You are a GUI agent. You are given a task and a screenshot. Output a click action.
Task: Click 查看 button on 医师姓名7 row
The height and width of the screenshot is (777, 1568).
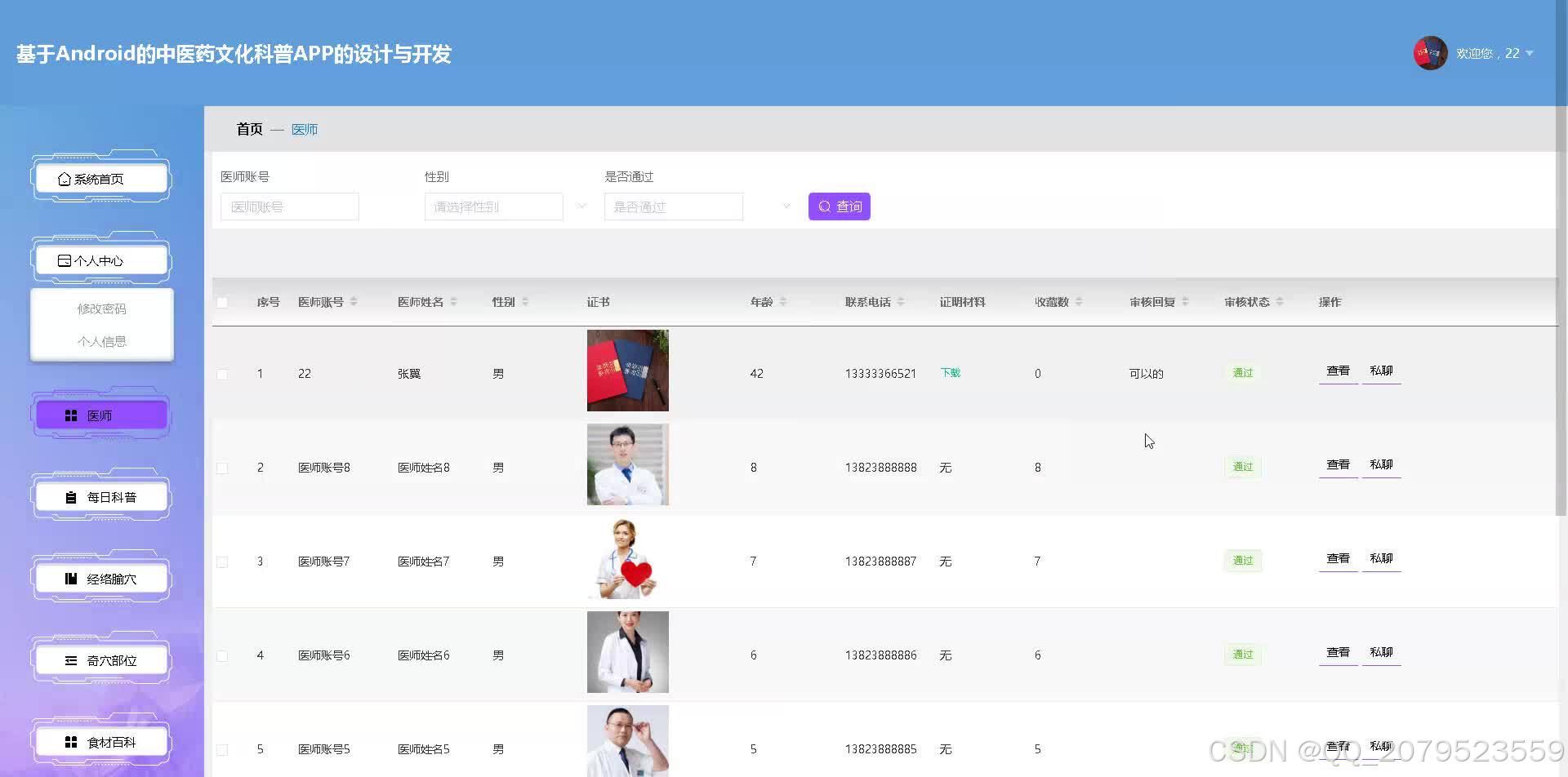1338,558
